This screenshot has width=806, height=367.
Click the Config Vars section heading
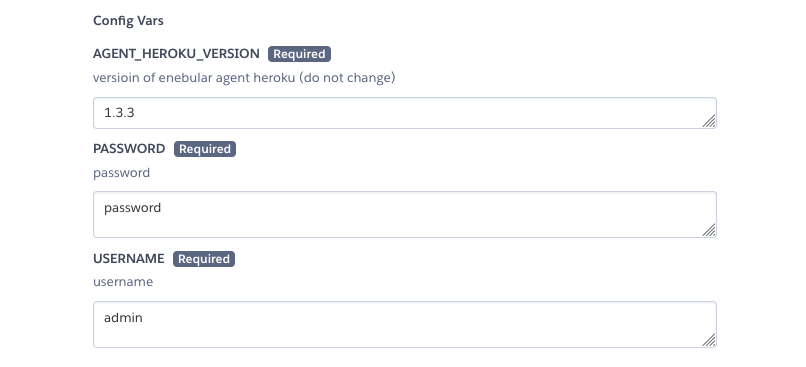(x=128, y=21)
